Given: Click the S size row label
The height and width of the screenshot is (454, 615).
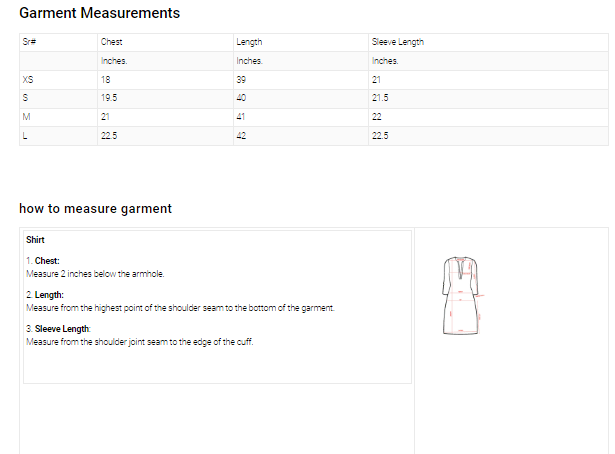Looking at the screenshot, I should tap(24, 98).
